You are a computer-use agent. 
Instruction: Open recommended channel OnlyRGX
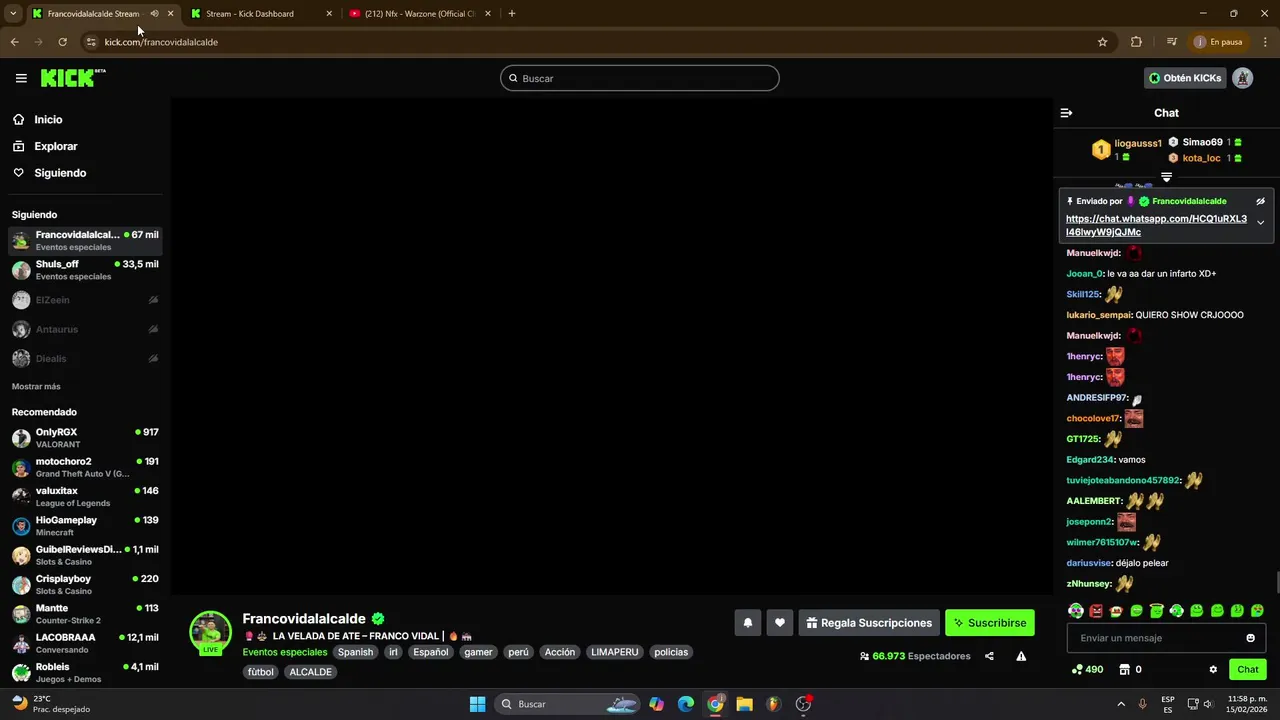pyautogui.click(x=85, y=438)
